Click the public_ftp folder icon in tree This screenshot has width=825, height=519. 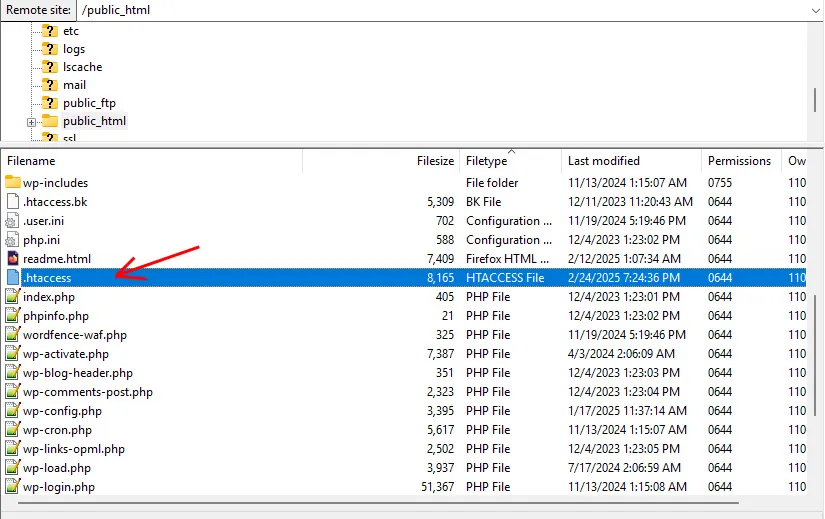(50, 103)
